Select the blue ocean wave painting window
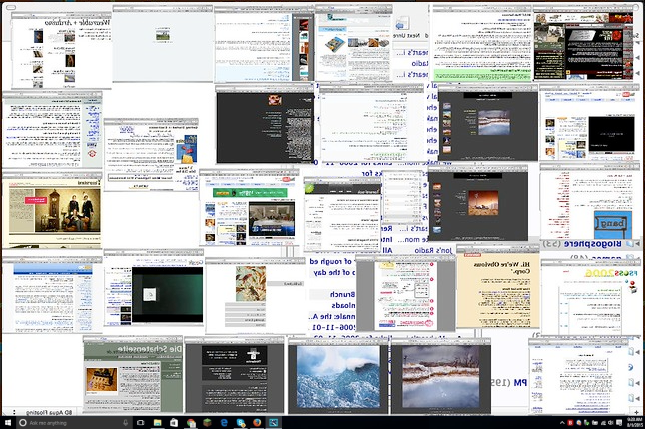Screen dimensions: 645x429 pyautogui.click(x=338, y=376)
